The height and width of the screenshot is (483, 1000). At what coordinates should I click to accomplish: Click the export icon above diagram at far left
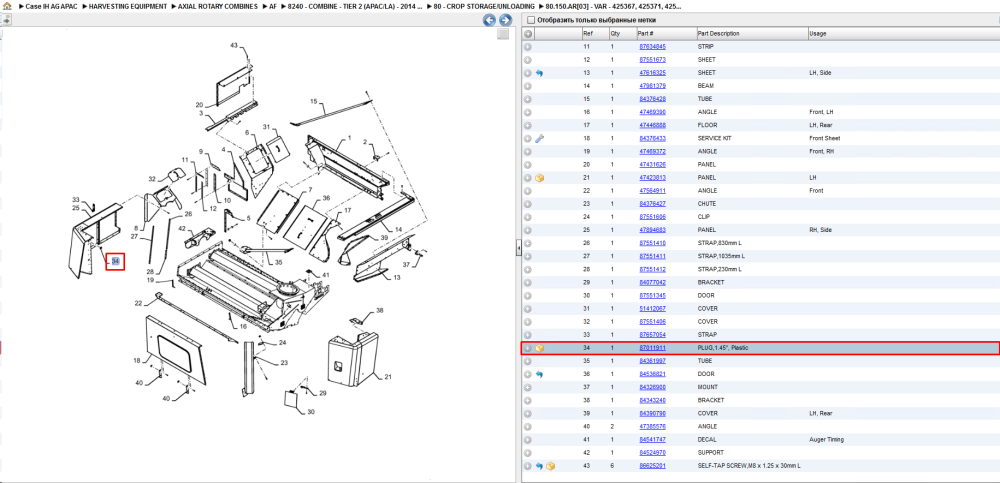pyautogui.click(x=5, y=20)
